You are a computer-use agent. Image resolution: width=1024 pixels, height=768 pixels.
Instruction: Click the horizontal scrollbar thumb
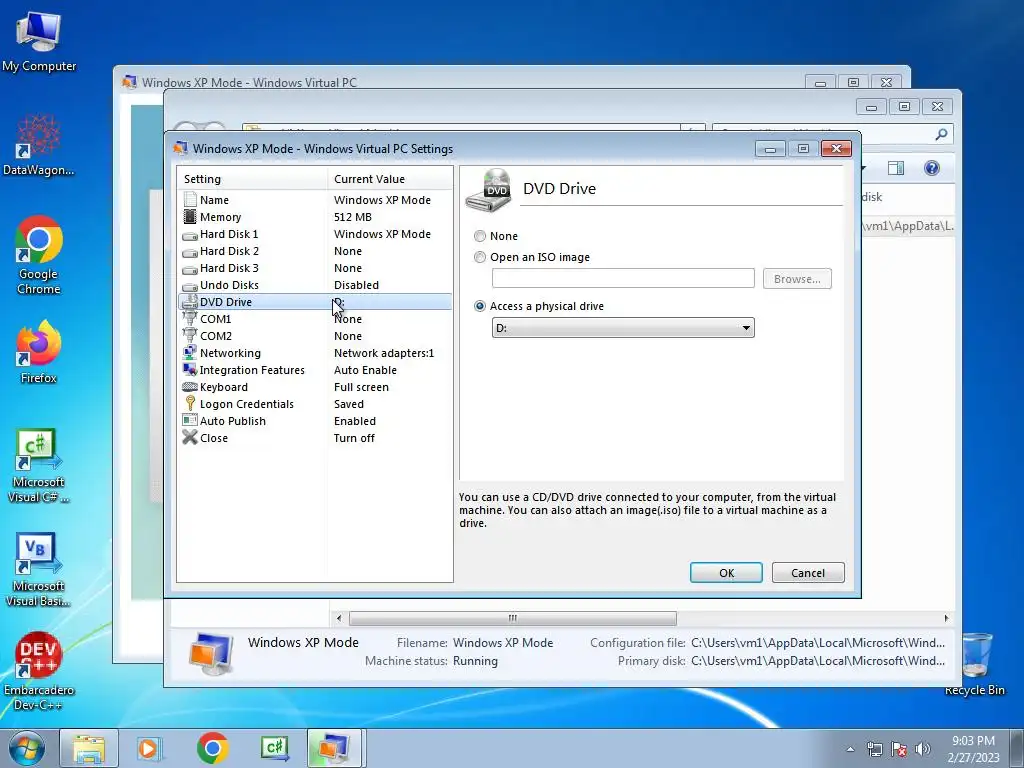pos(513,618)
